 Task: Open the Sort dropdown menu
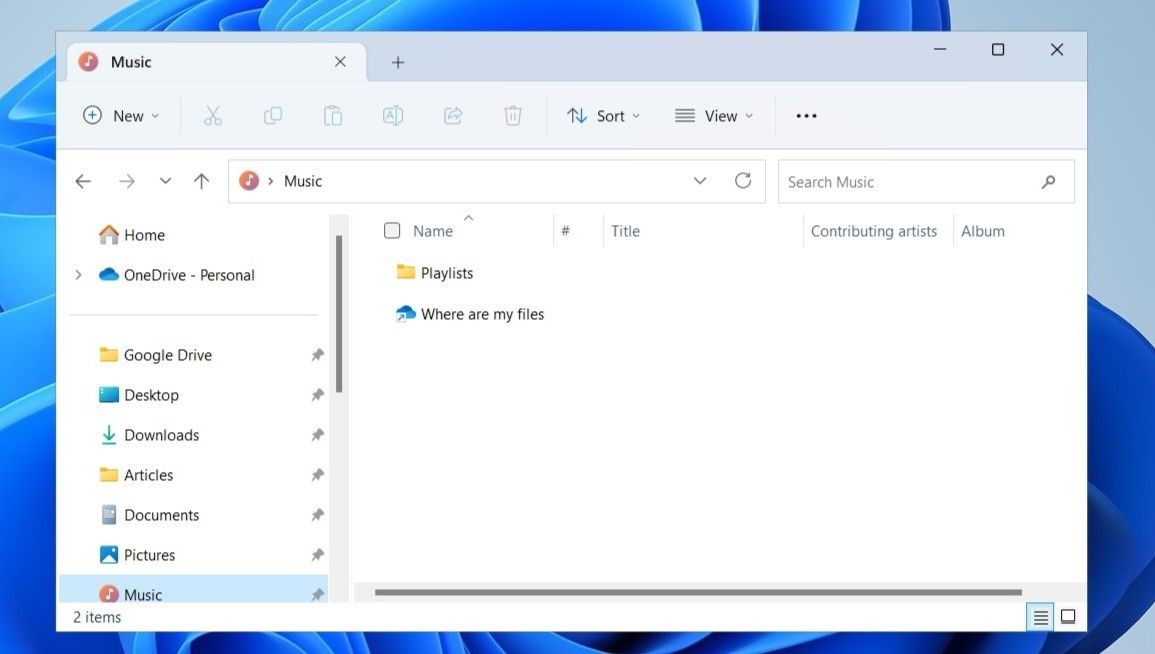point(603,116)
